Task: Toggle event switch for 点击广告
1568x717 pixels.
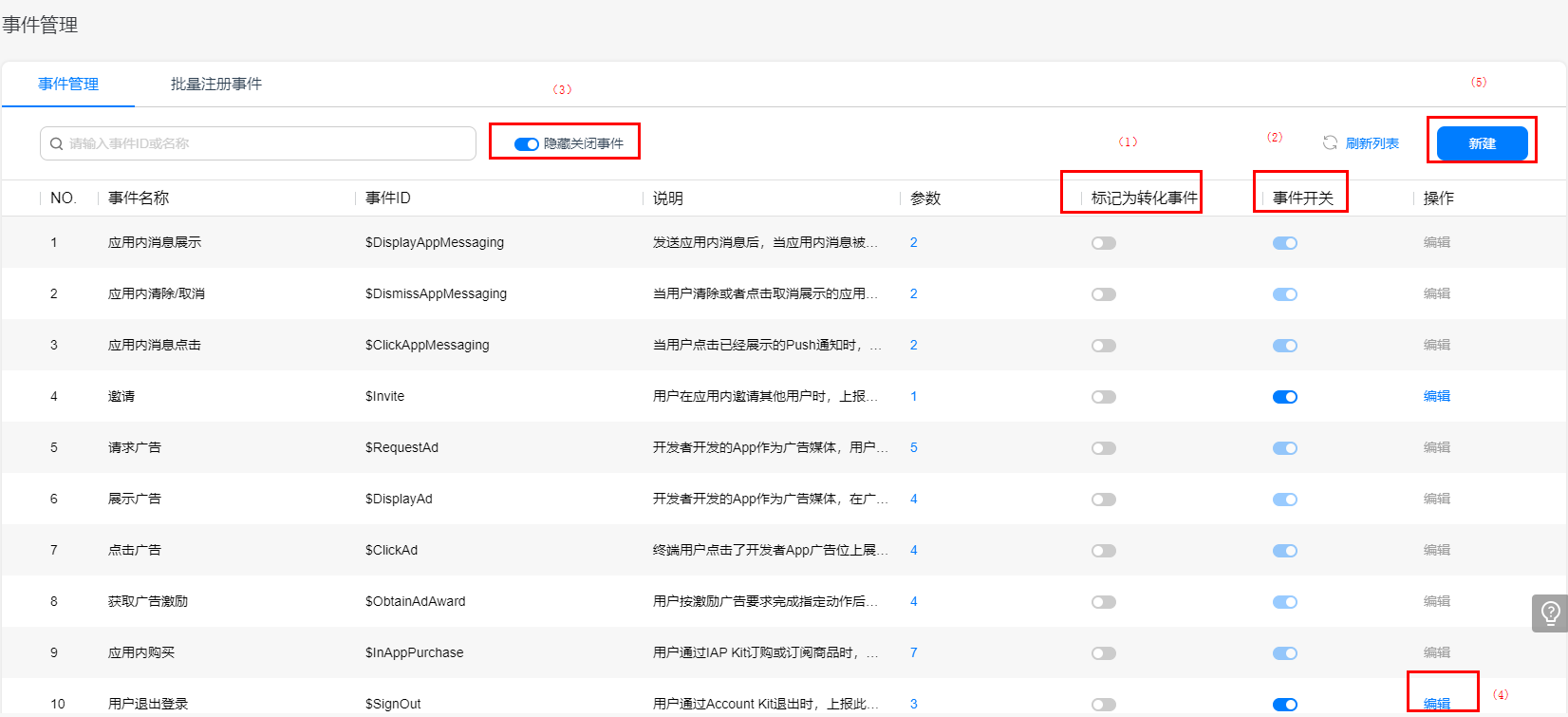Action: pos(1285,551)
